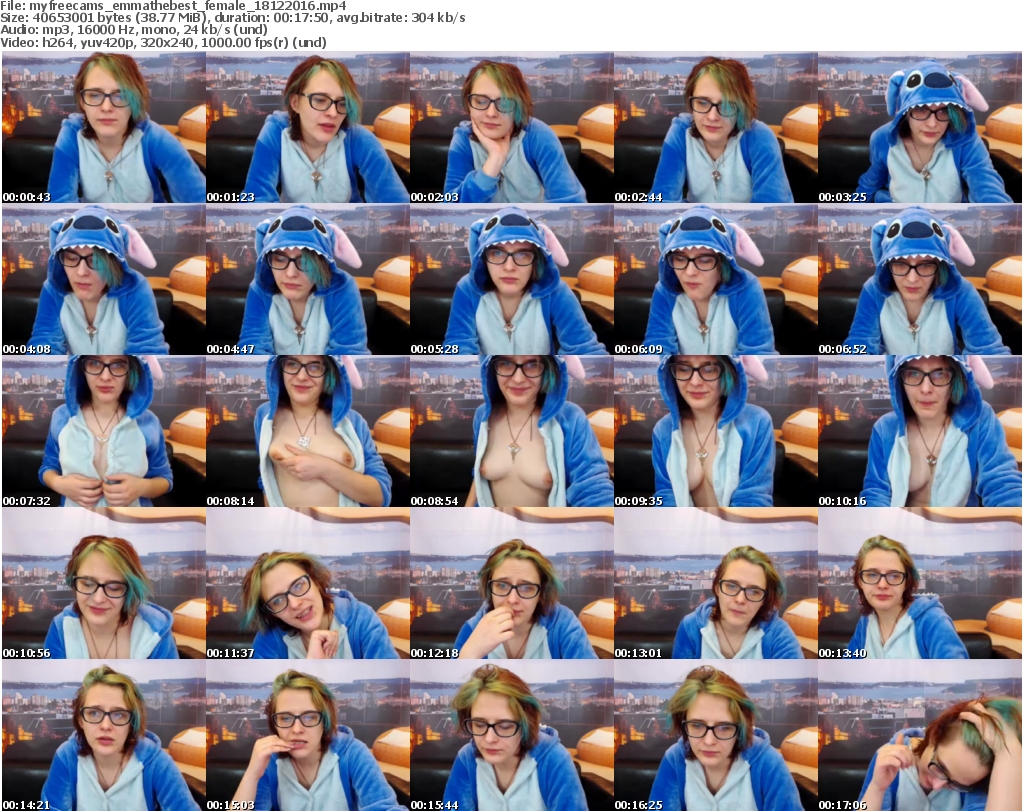Image resolution: width=1024 pixels, height=811 pixels.
Task: Click the 'File:' name line in header
Action: click(173, 6)
